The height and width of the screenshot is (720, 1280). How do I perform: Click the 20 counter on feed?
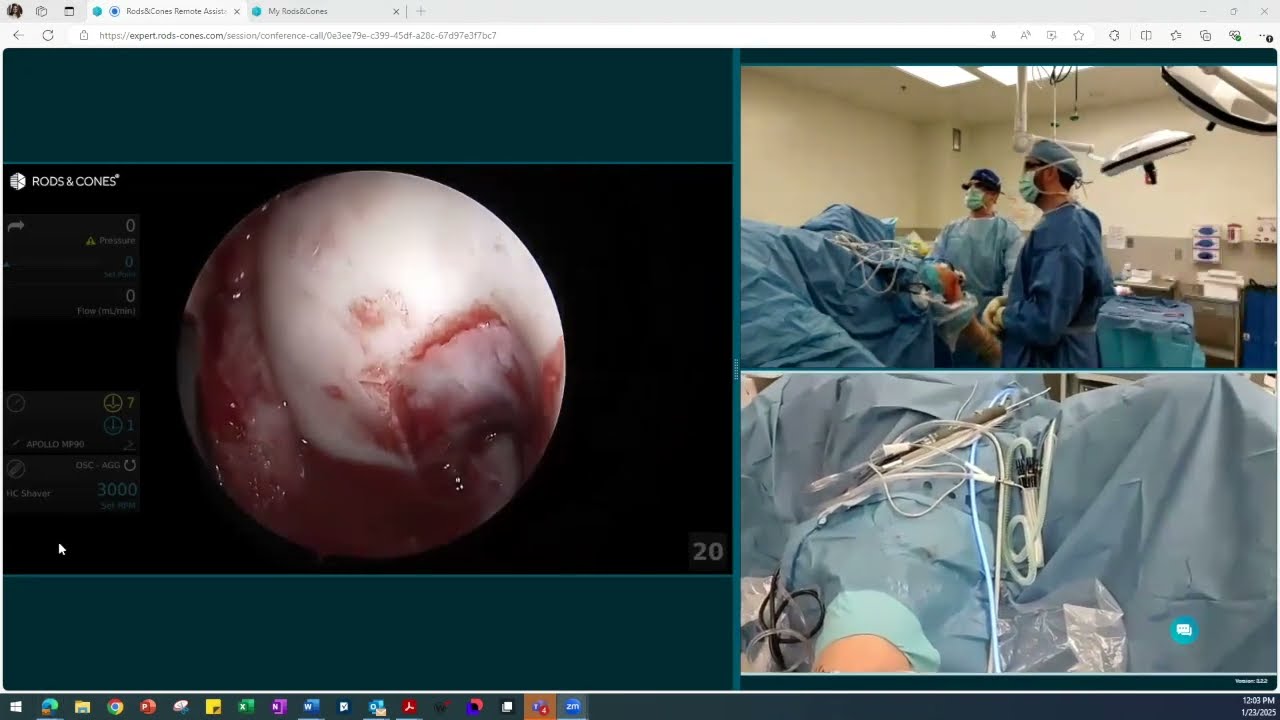708,551
